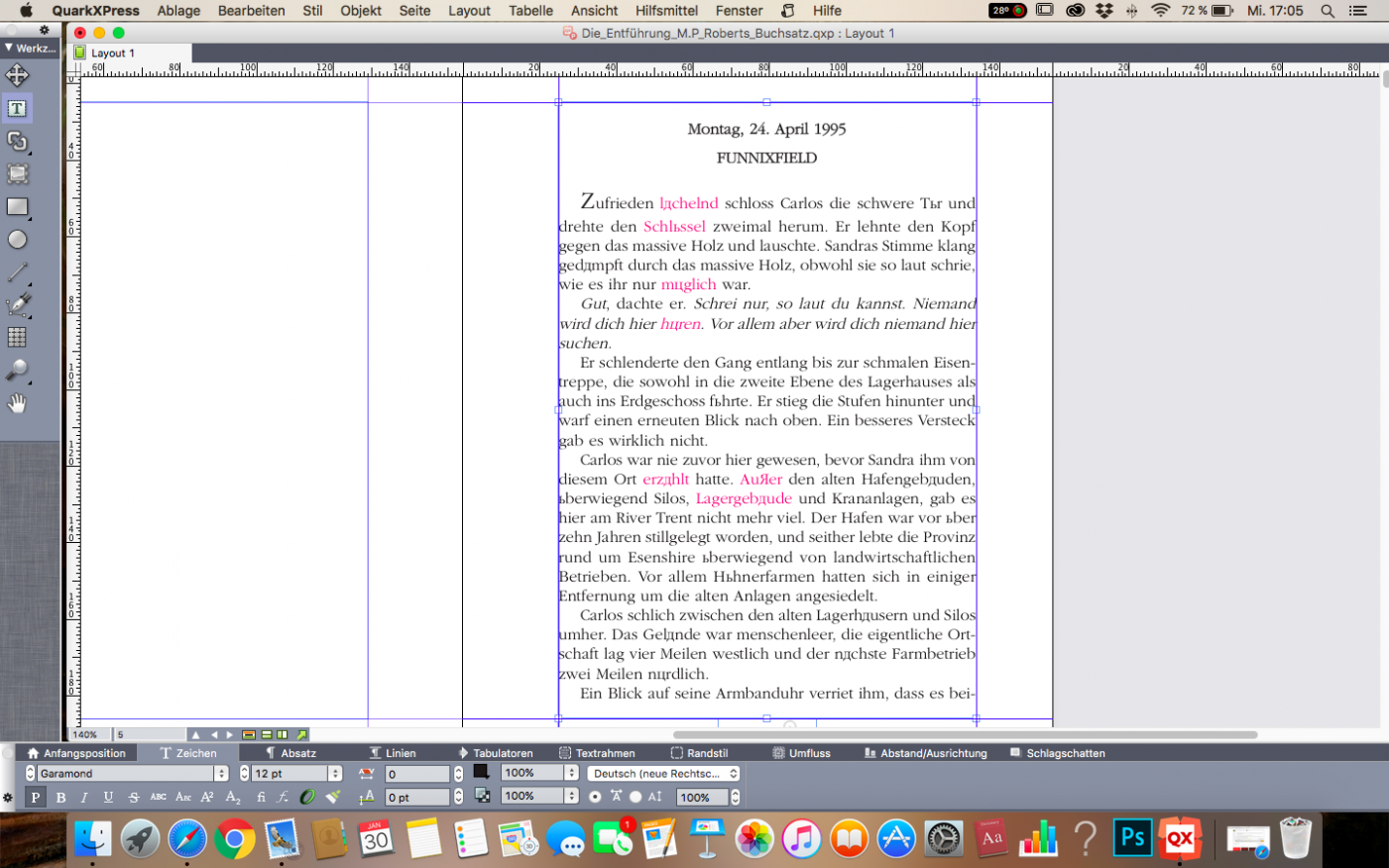Open Photoshop from the Dock

click(x=1131, y=838)
